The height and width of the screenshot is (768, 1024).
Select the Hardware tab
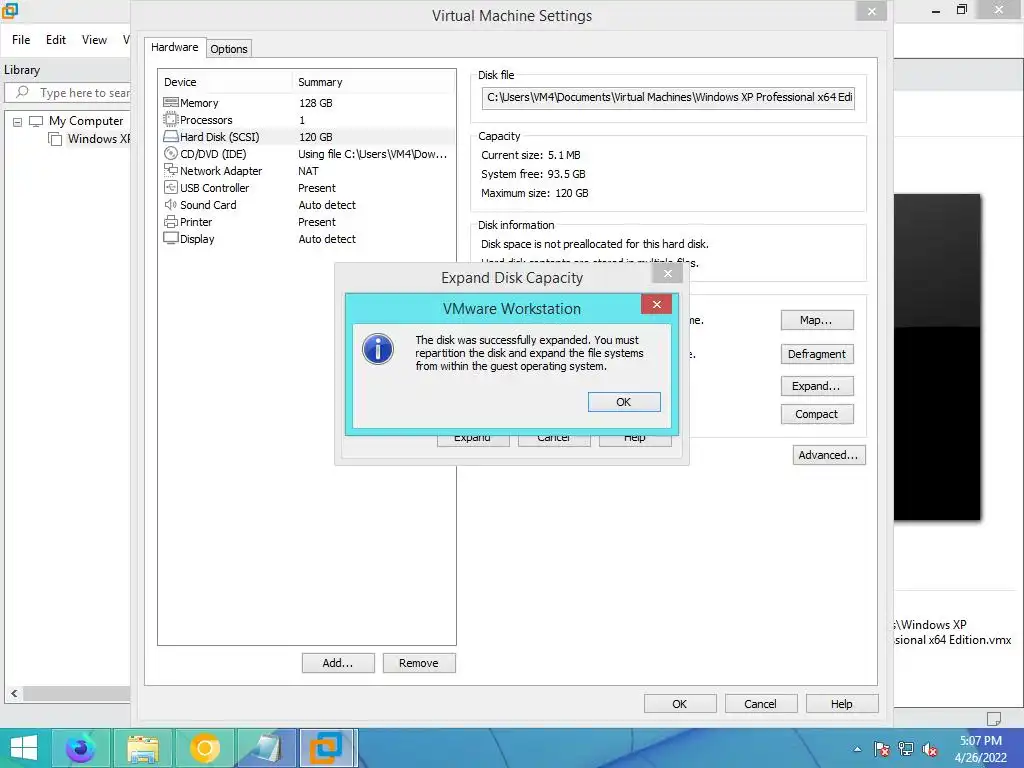point(174,47)
